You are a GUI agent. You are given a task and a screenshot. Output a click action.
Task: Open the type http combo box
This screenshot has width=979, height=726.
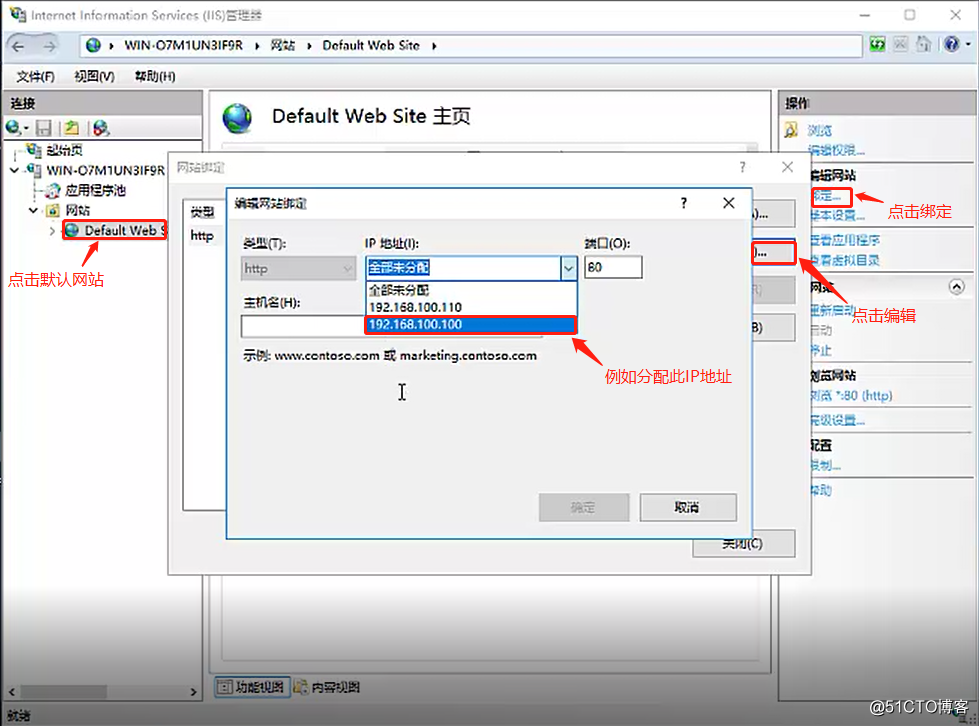point(298,268)
